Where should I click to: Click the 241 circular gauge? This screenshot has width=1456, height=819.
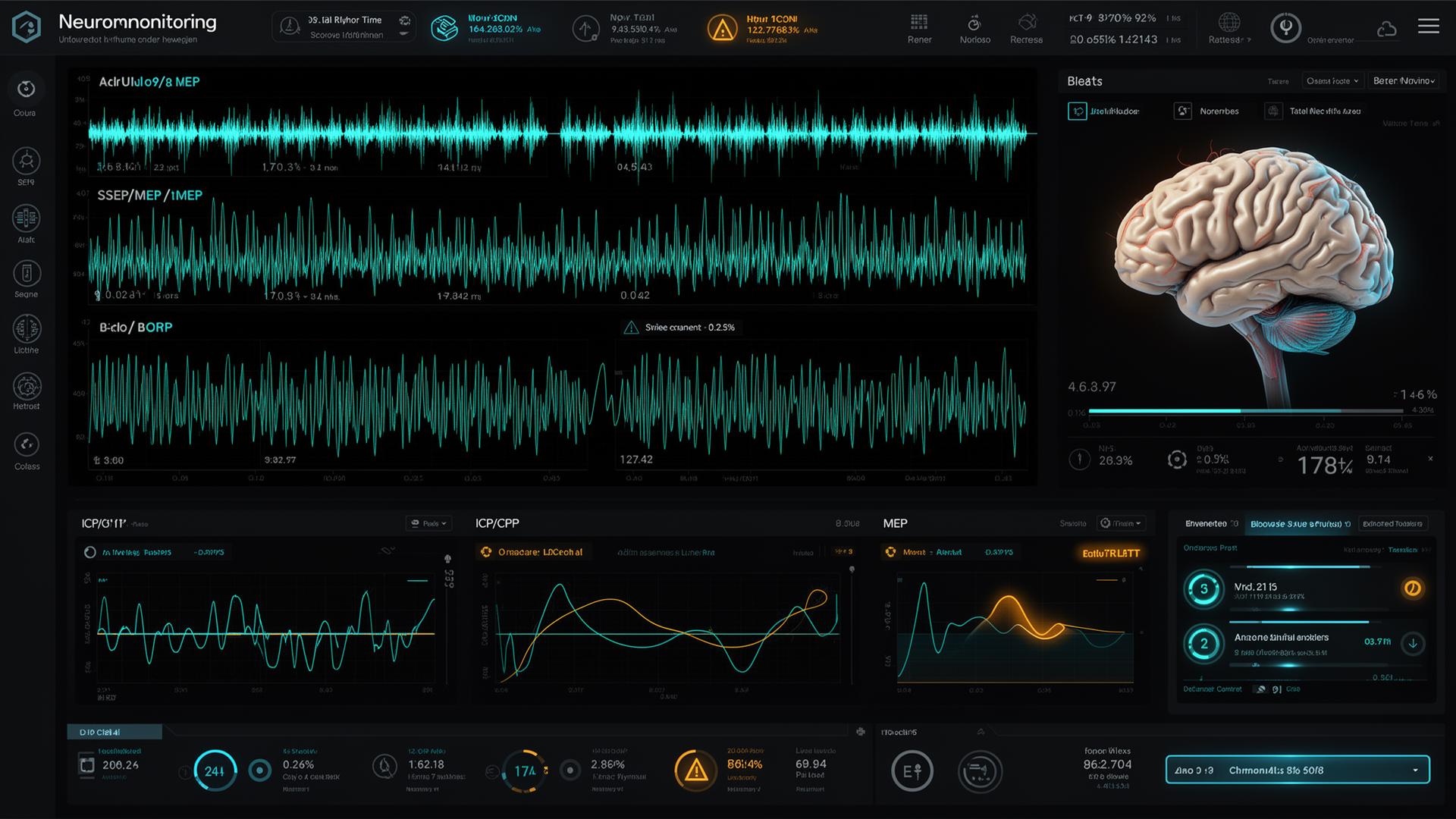coord(215,770)
